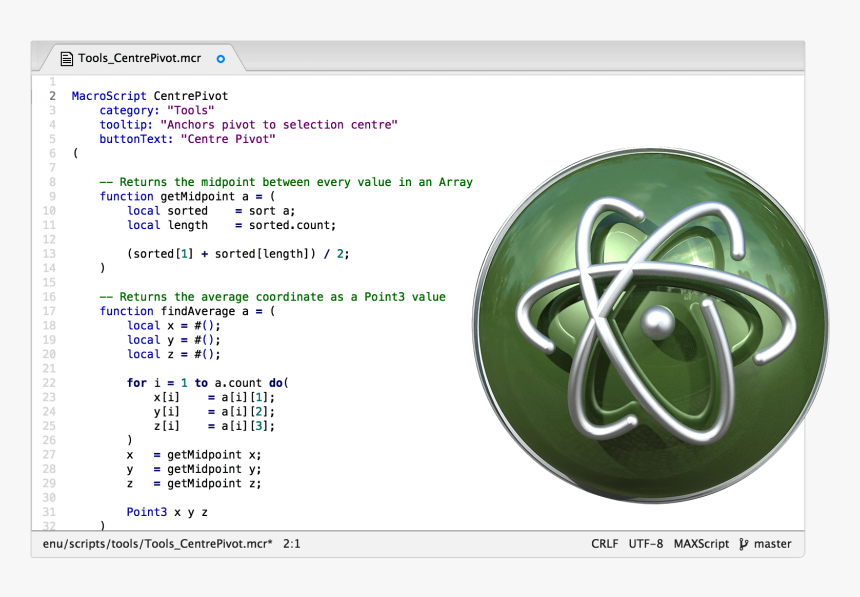This screenshot has width=860, height=597.
Task: Click 'getMidpoint x;' on line 27
Action: [x=214, y=455]
